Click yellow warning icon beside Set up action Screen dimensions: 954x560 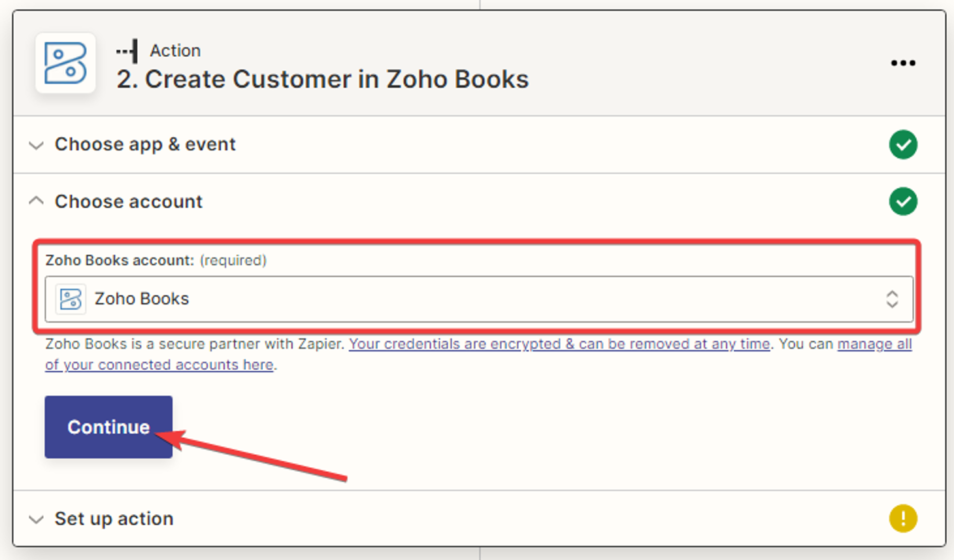pyautogui.click(x=902, y=519)
